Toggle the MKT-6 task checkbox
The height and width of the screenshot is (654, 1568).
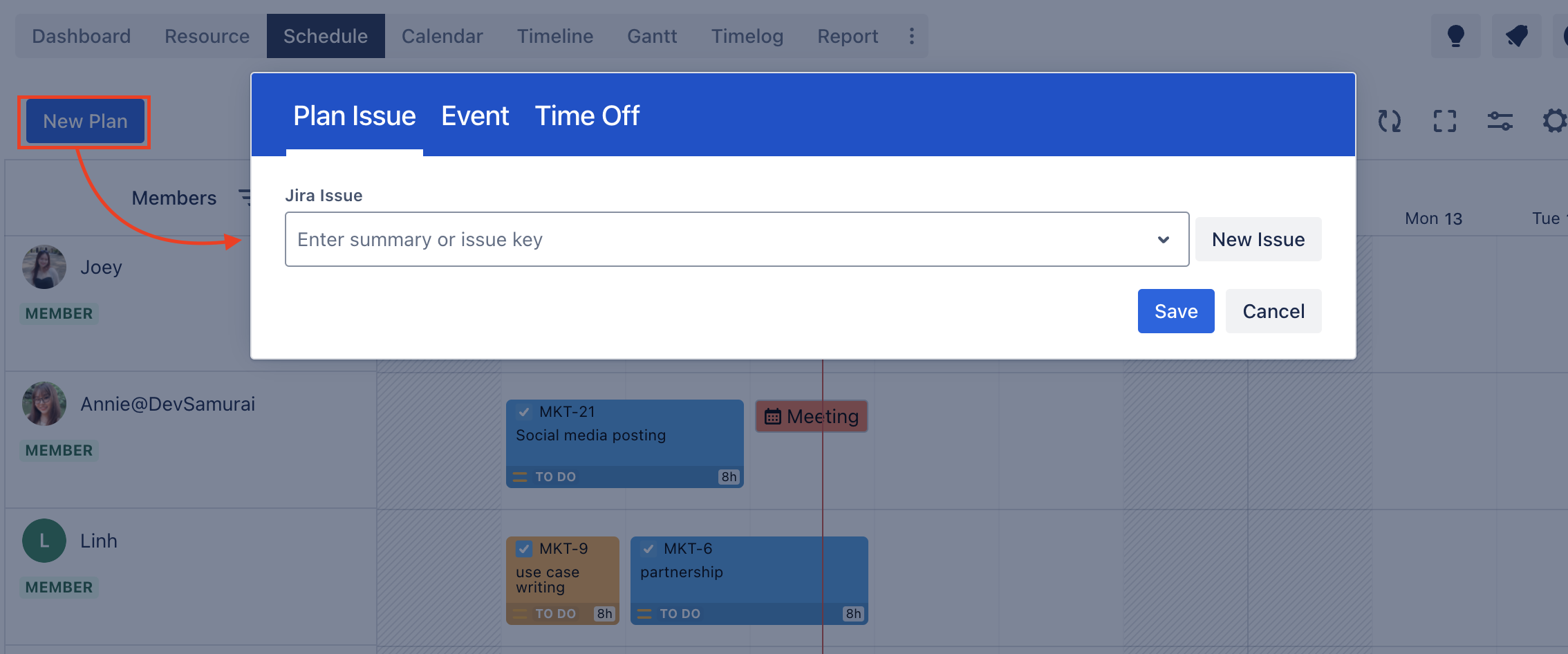click(x=648, y=549)
